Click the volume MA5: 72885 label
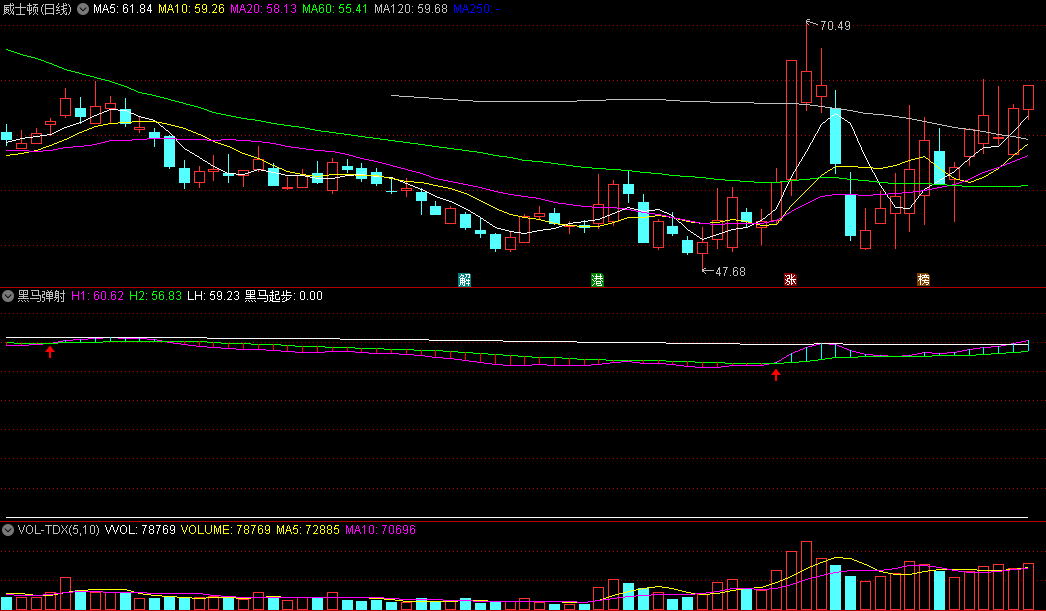 pos(308,530)
